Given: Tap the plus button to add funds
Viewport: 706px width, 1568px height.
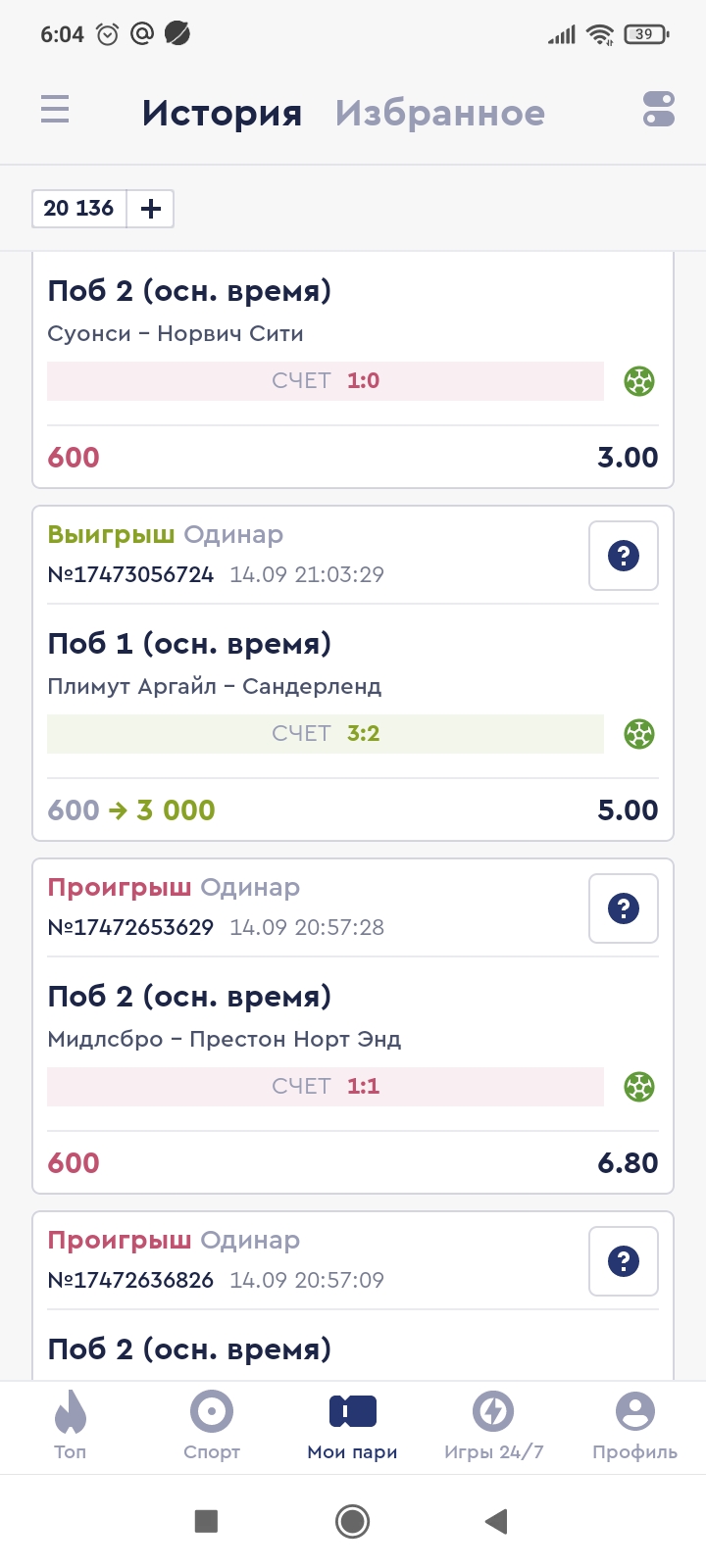Looking at the screenshot, I should pos(151,209).
